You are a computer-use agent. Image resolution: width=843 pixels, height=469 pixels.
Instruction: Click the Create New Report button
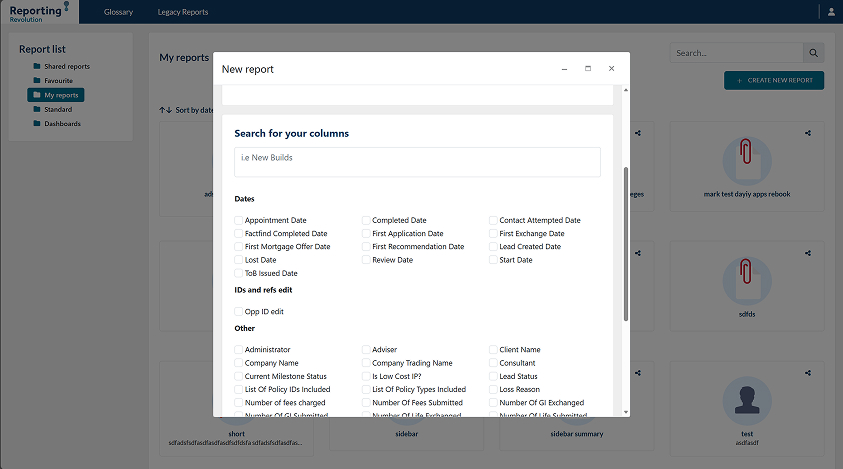coord(774,80)
